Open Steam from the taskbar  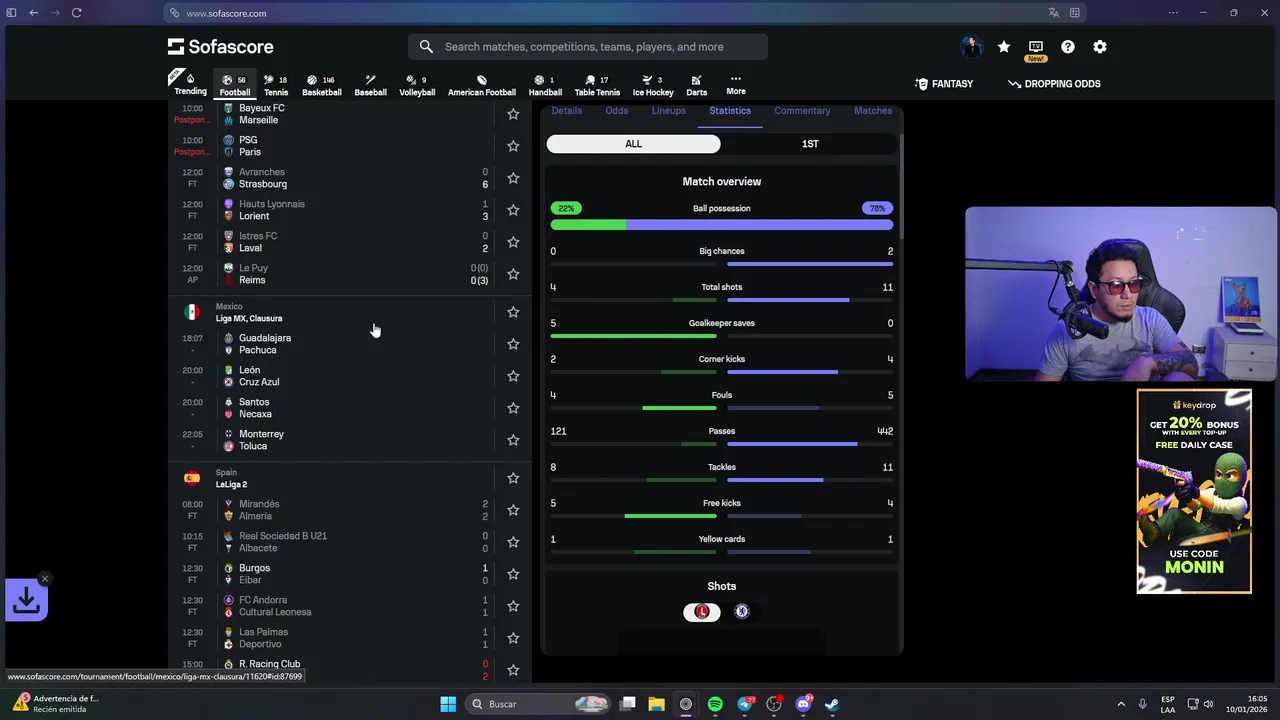click(832, 704)
